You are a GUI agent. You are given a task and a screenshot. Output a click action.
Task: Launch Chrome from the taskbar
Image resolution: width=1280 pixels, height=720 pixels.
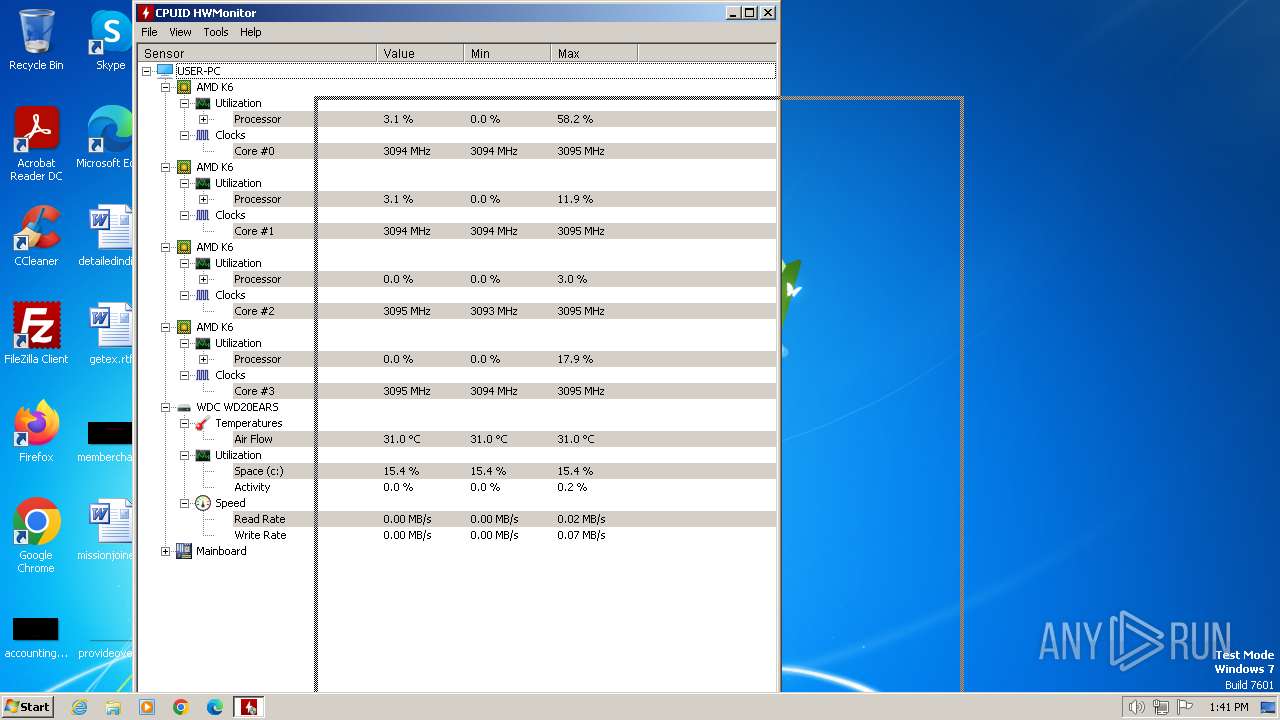[181, 707]
